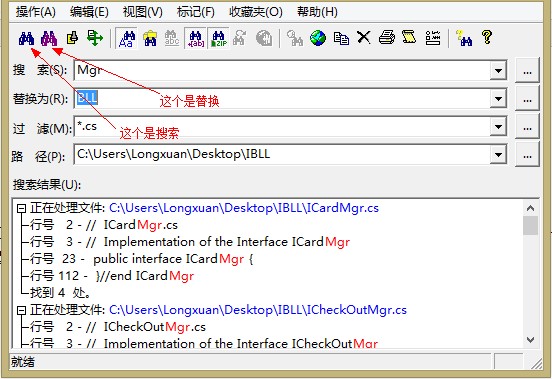The width and height of the screenshot is (552, 379).
Task: Copy results with the copy pages icon
Action: 341,38
